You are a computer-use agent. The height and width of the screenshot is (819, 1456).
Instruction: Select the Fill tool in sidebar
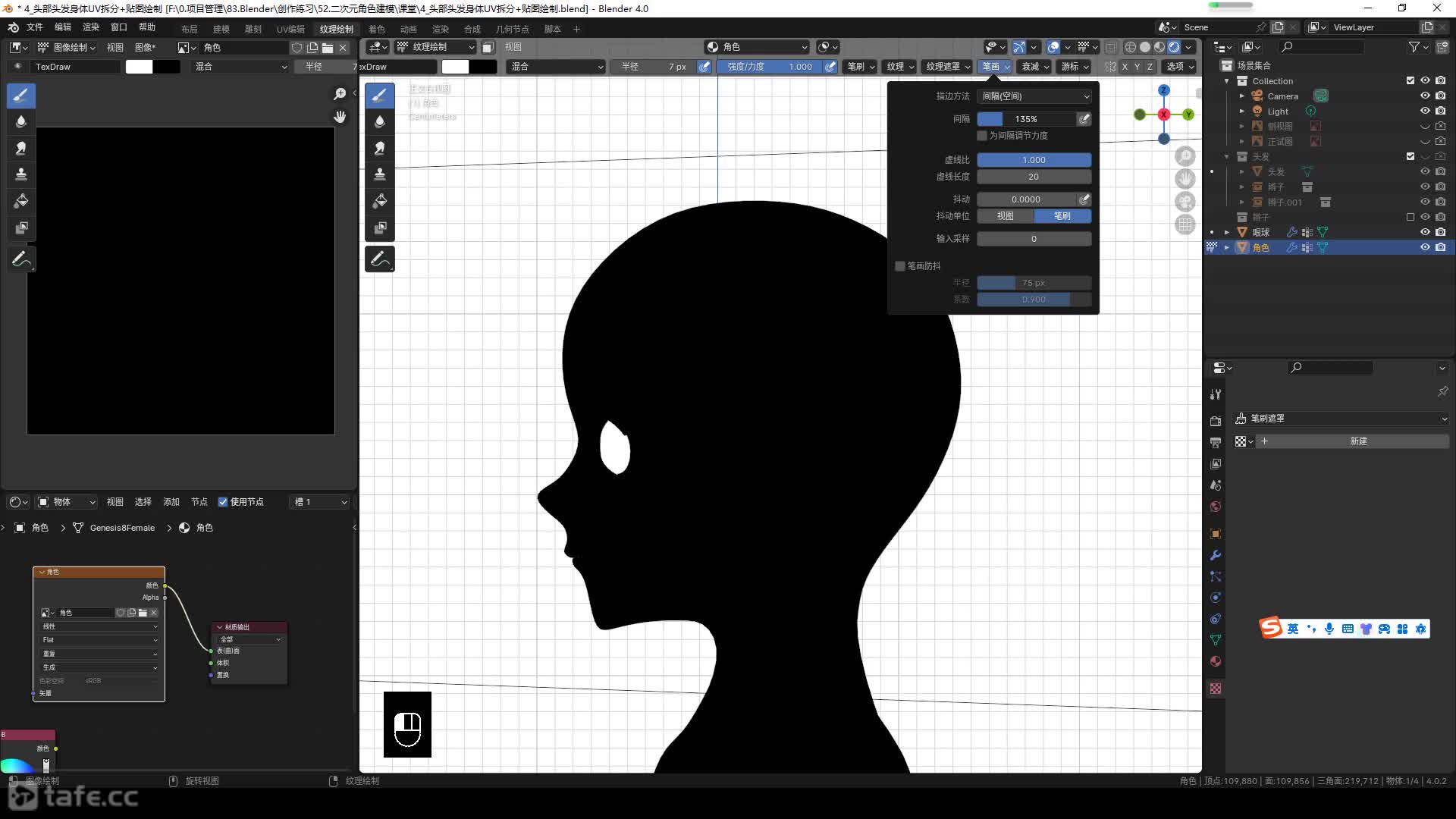[21, 199]
